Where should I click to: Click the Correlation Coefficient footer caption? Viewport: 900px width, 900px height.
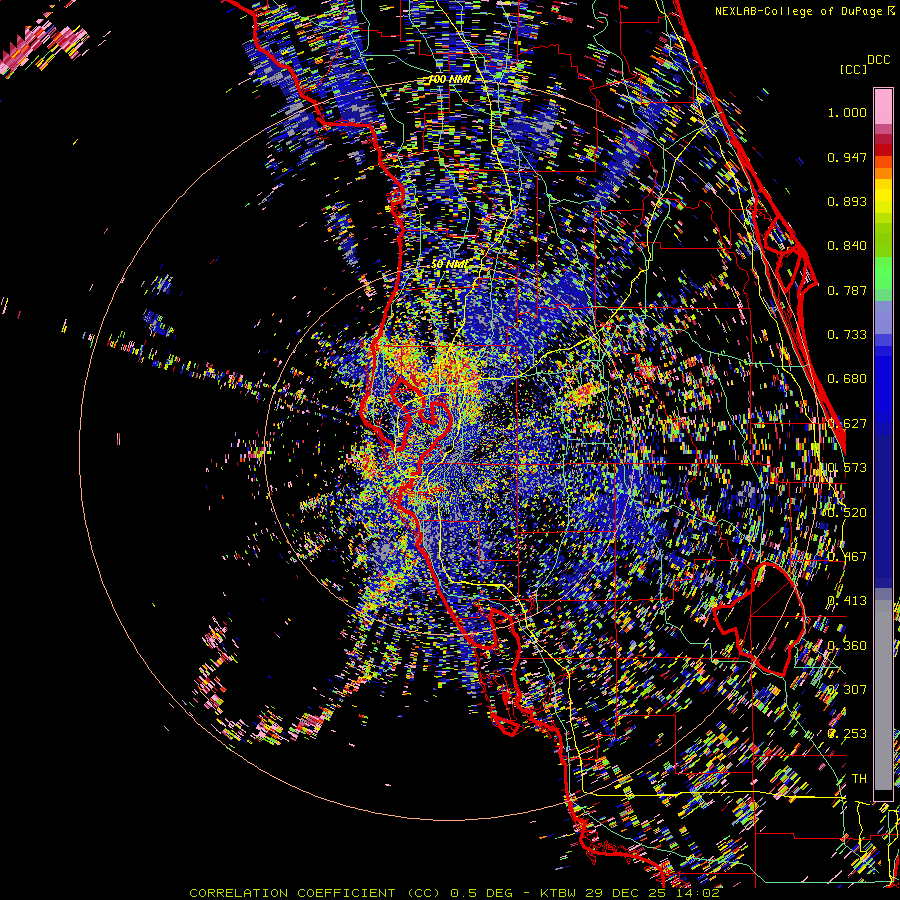(x=454, y=893)
